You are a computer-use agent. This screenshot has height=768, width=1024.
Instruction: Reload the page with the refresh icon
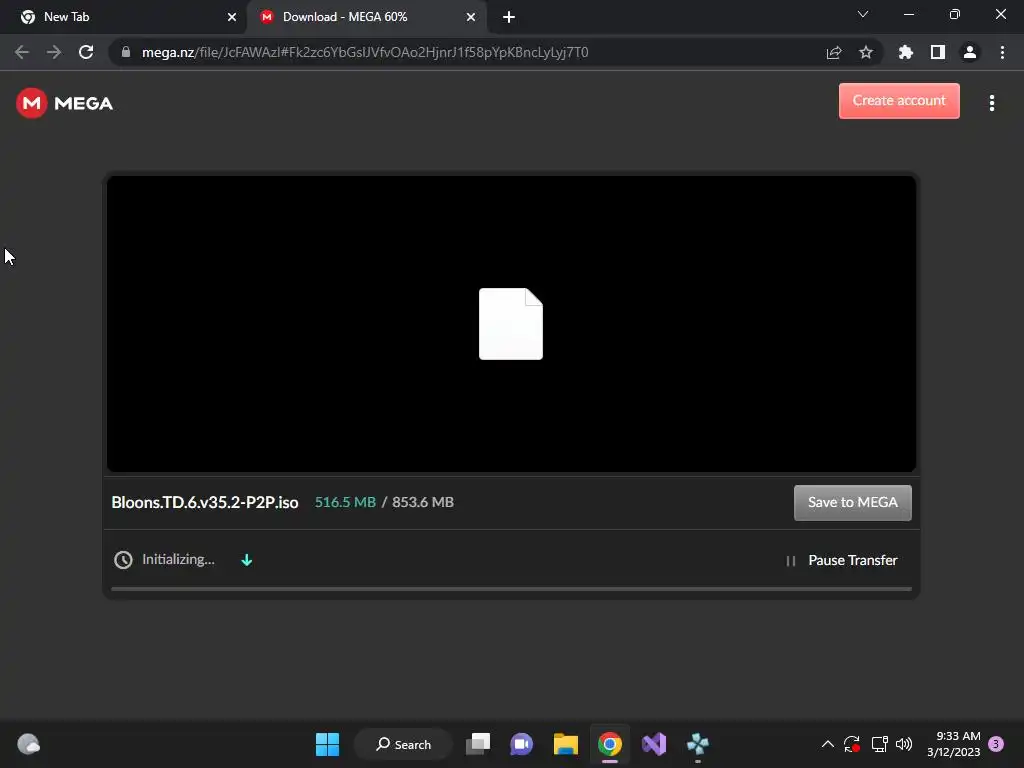click(86, 52)
